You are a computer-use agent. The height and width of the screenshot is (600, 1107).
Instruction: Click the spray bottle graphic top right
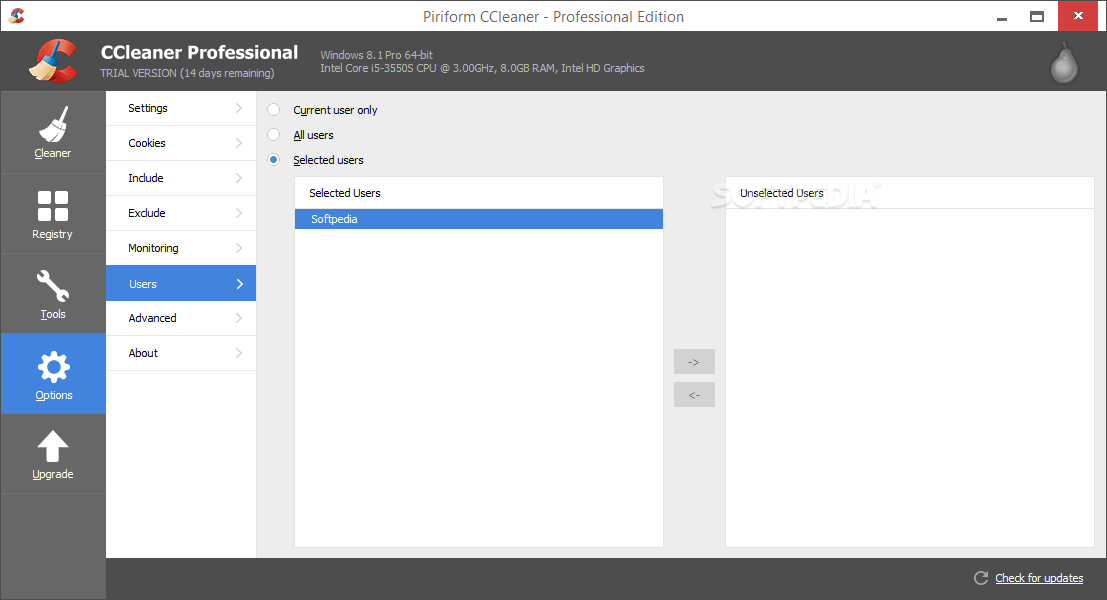(1063, 62)
